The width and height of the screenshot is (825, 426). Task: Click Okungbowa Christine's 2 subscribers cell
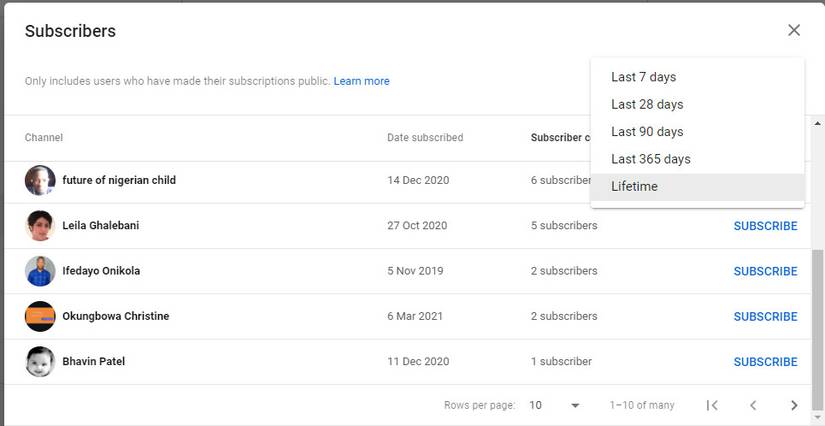(564, 316)
